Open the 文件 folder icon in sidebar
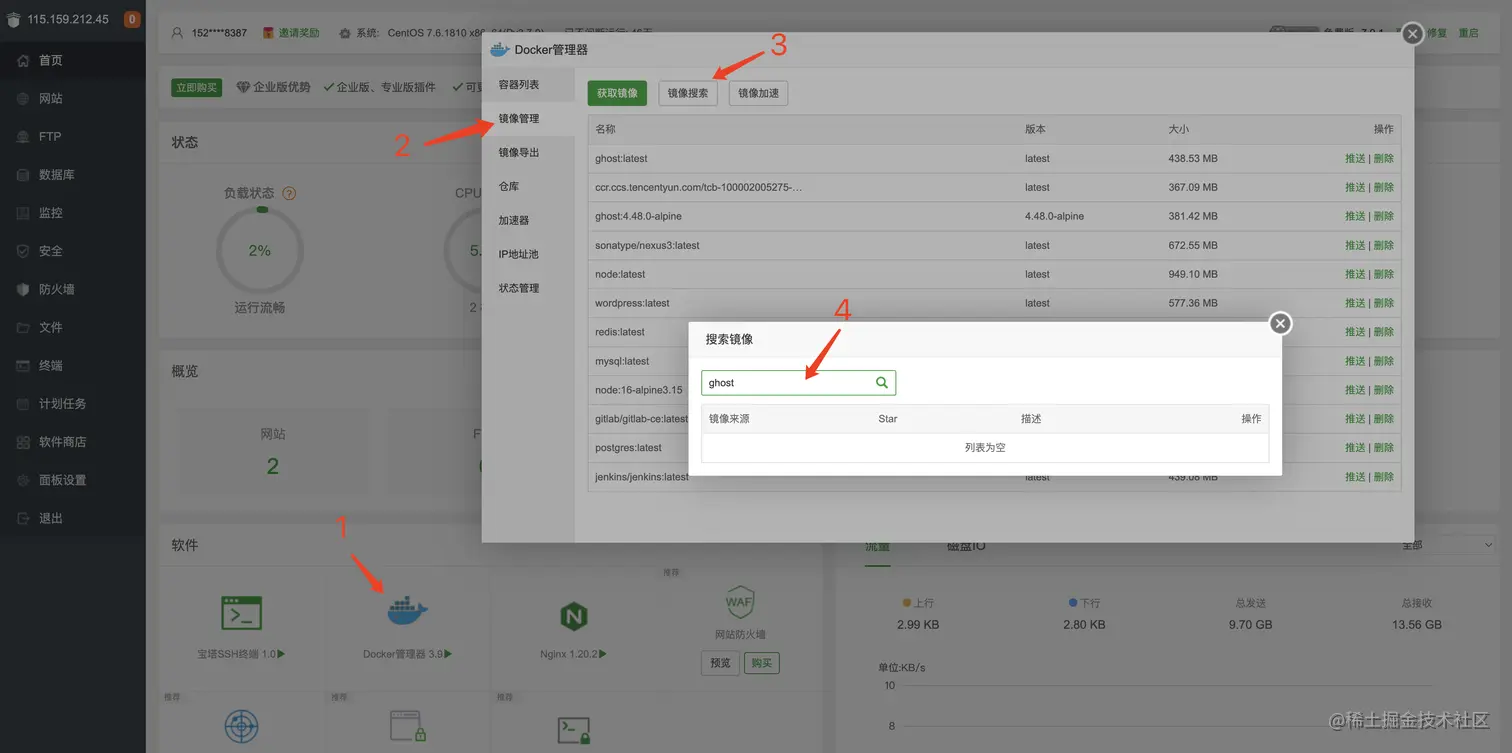Image resolution: width=1512 pixels, height=753 pixels. point(22,327)
